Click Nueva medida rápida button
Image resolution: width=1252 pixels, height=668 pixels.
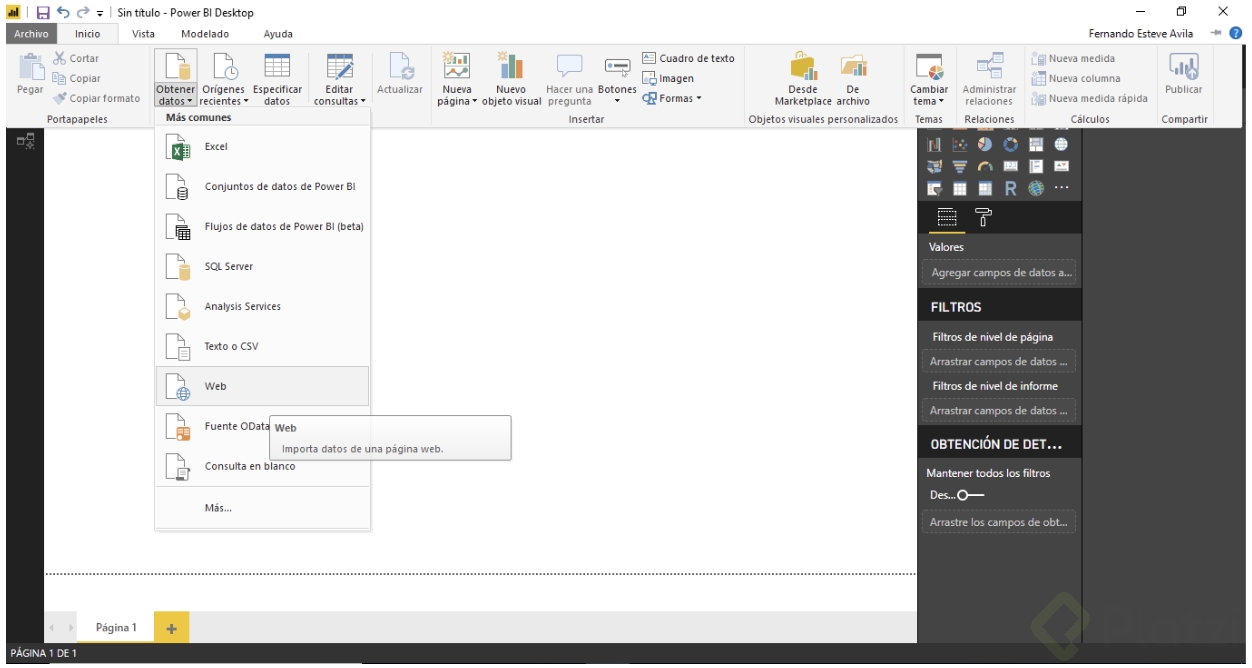tap(1089, 98)
